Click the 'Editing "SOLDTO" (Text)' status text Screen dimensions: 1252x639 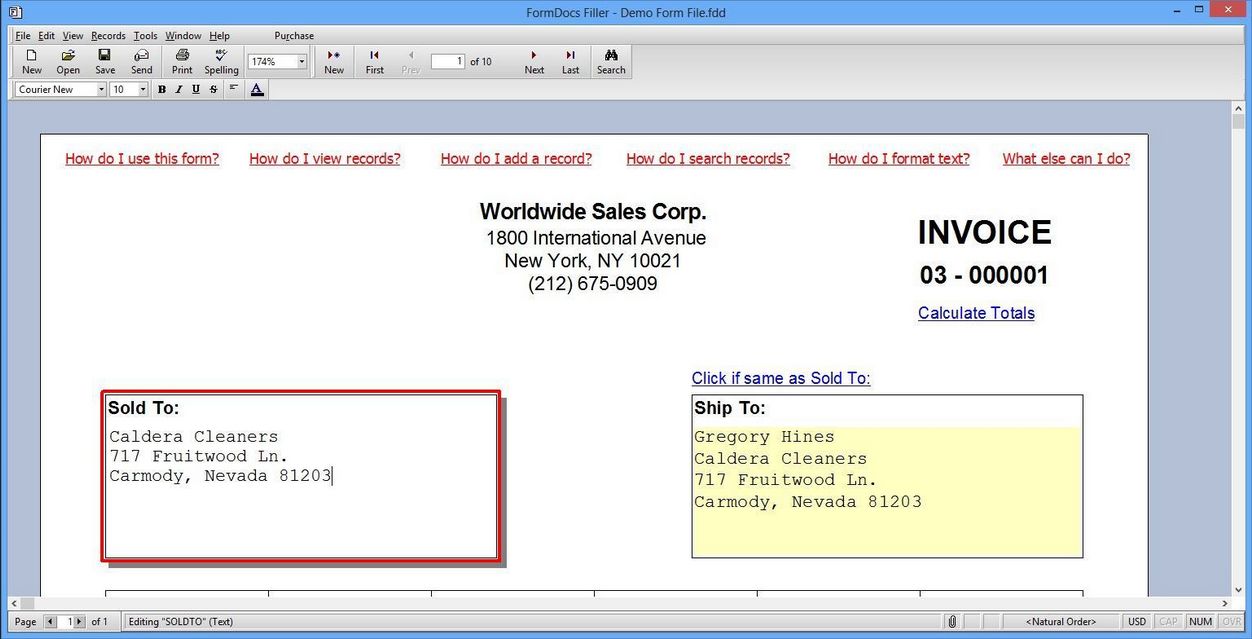tap(181, 622)
